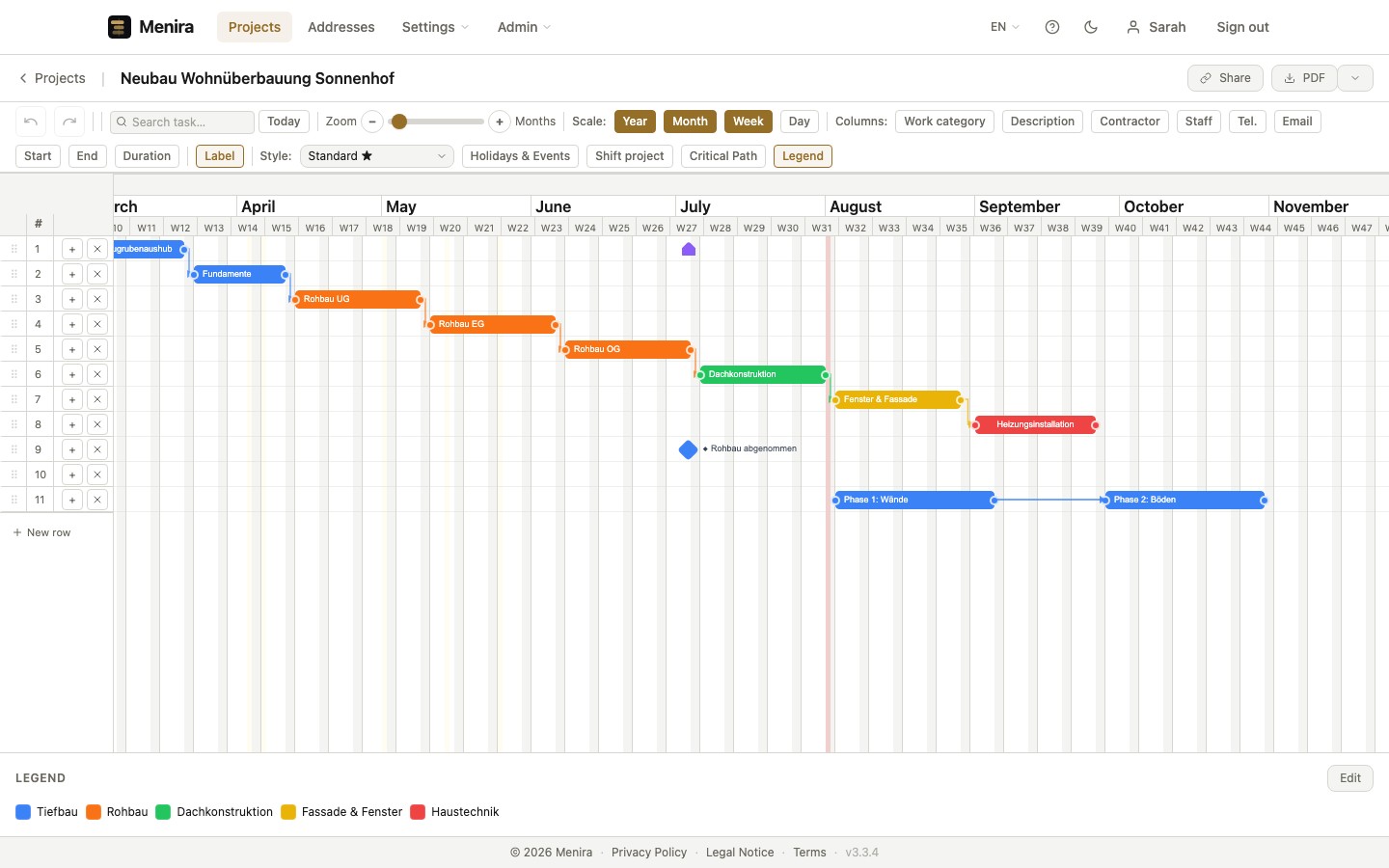Toggle the Duration column button

(147, 156)
